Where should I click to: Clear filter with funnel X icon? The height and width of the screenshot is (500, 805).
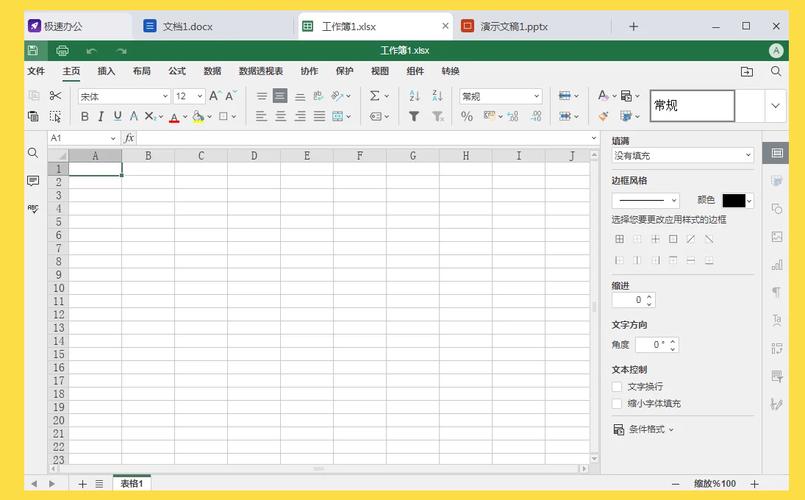click(437, 117)
